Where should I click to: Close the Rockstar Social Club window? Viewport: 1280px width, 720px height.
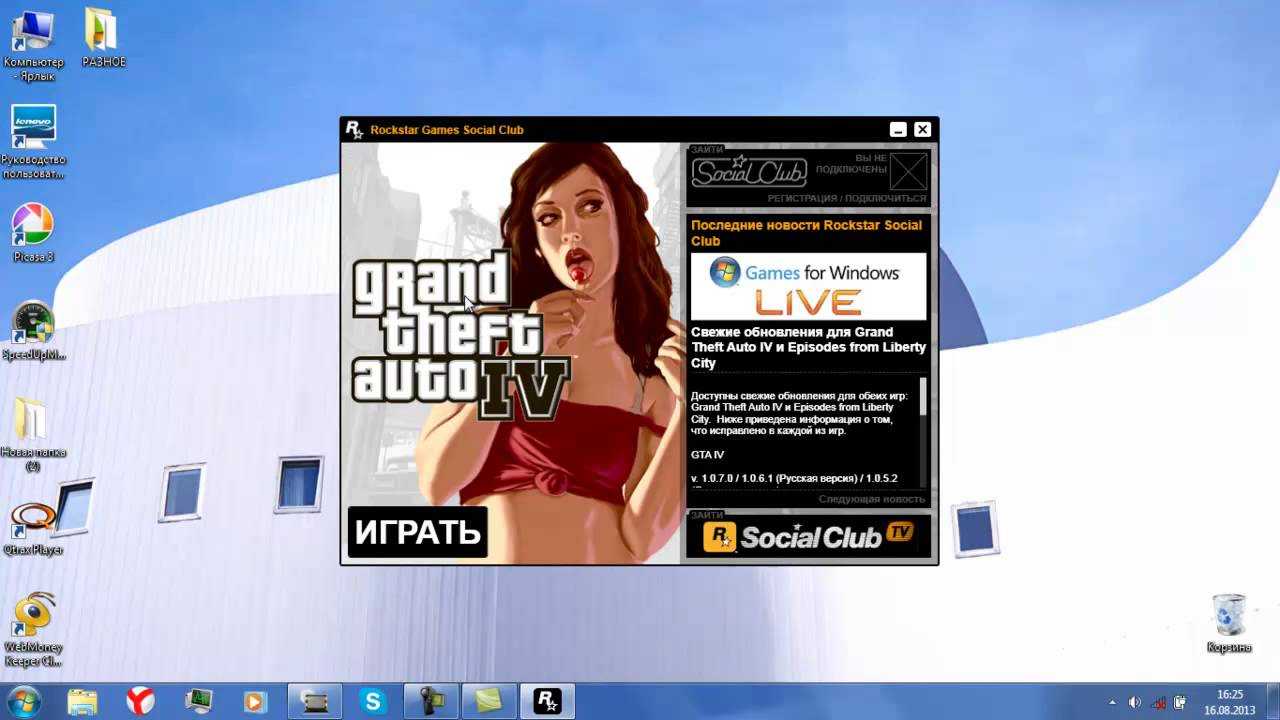[x=923, y=130]
